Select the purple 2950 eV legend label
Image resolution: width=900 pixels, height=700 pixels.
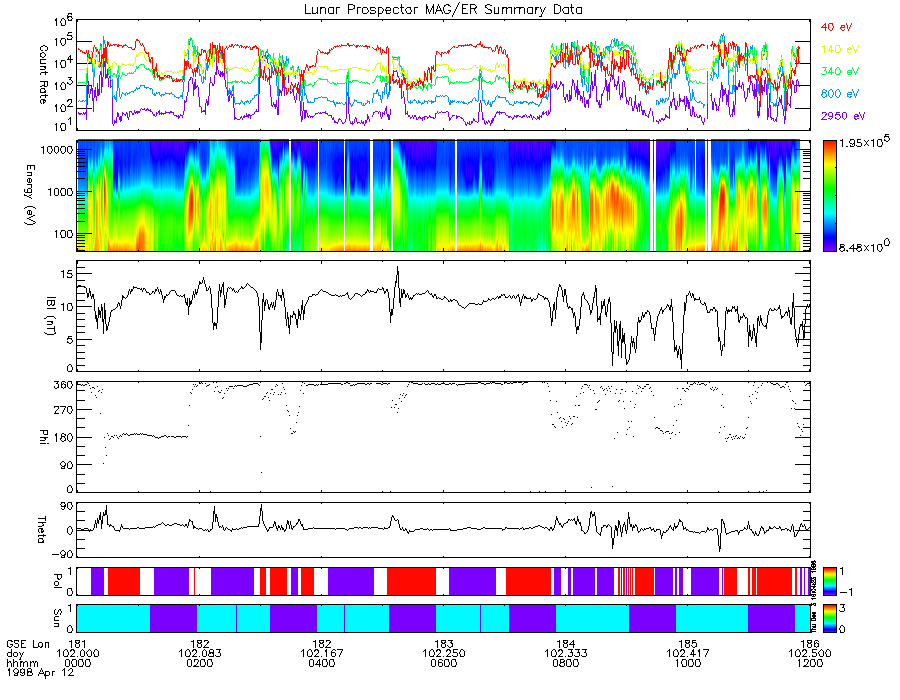point(843,116)
